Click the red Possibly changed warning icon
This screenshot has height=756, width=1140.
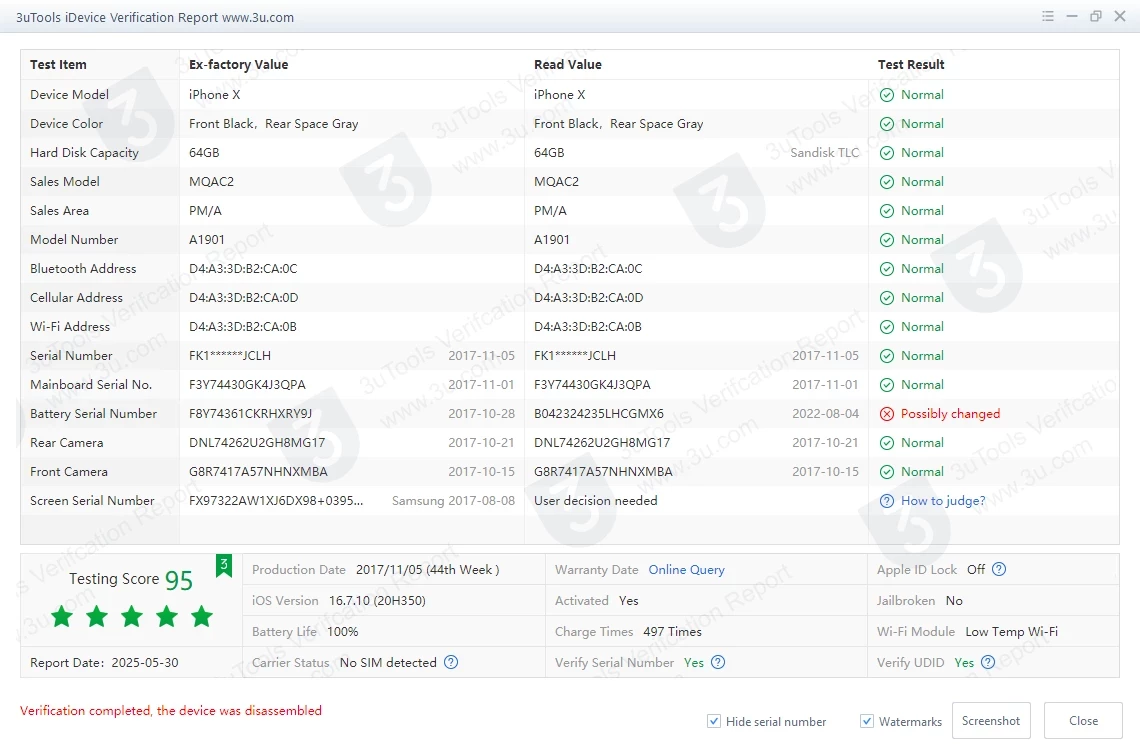coord(887,414)
